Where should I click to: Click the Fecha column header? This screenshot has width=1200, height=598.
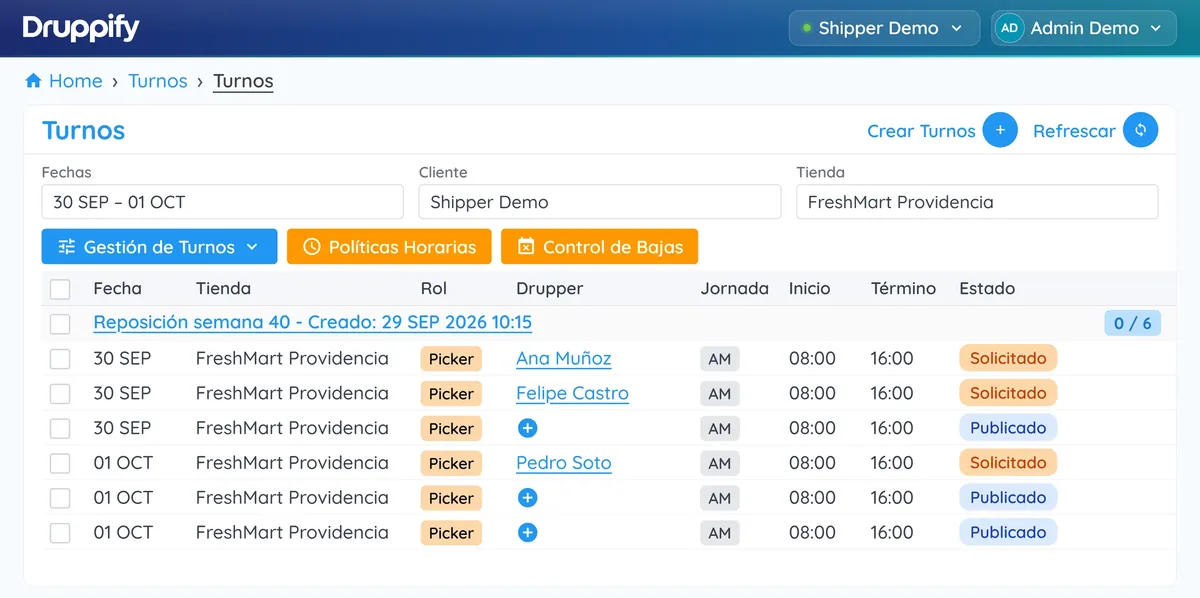click(118, 288)
